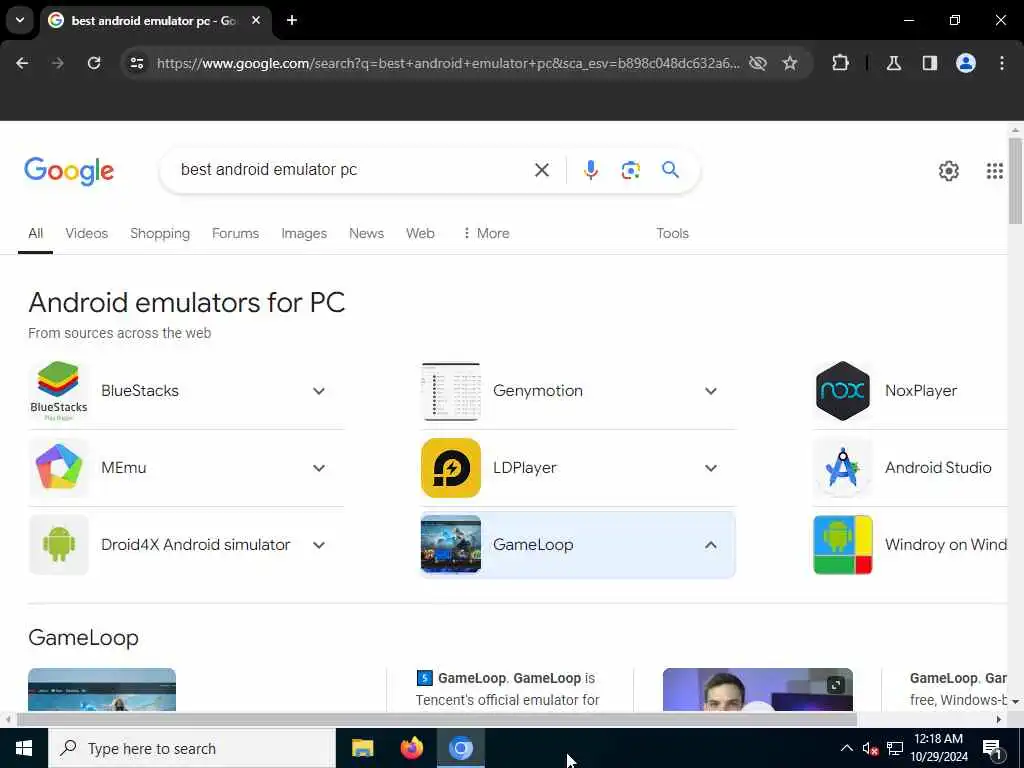Image resolution: width=1024 pixels, height=768 pixels.
Task: Select the LDPlayer label
Action: [x=525, y=468]
